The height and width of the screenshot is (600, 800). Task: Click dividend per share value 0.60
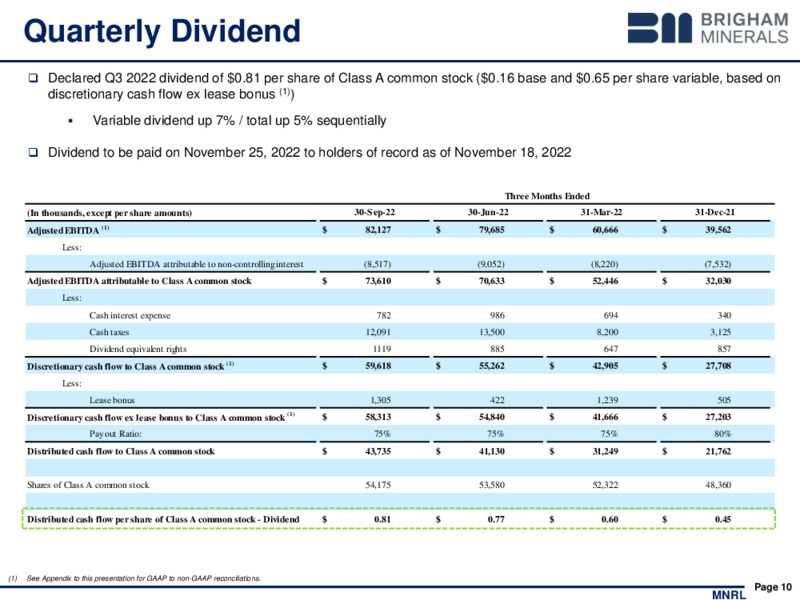pos(609,519)
